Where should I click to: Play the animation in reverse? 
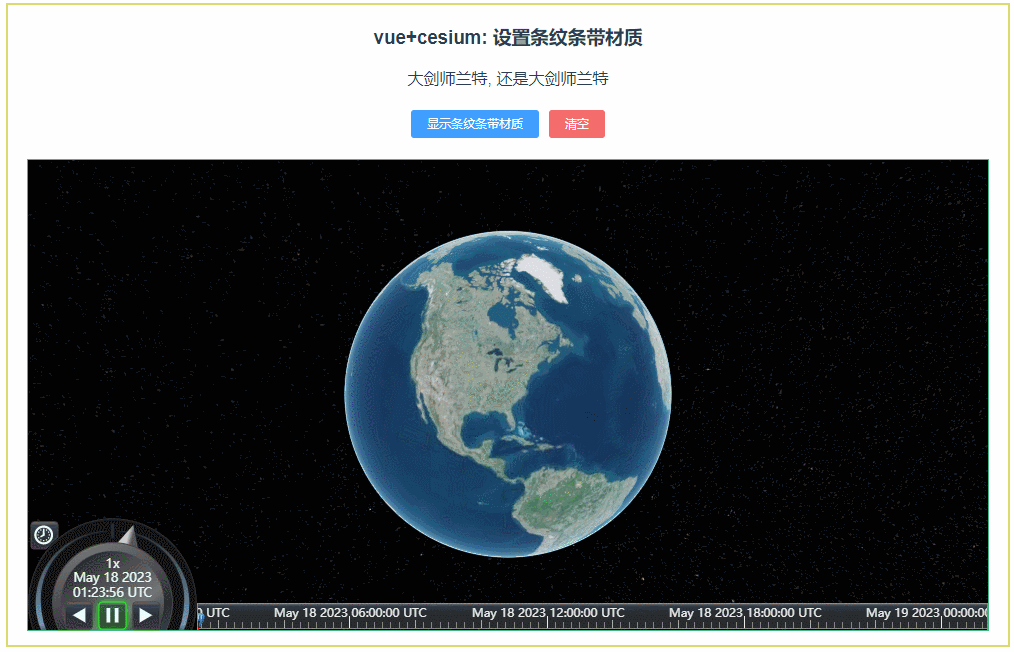(x=79, y=615)
